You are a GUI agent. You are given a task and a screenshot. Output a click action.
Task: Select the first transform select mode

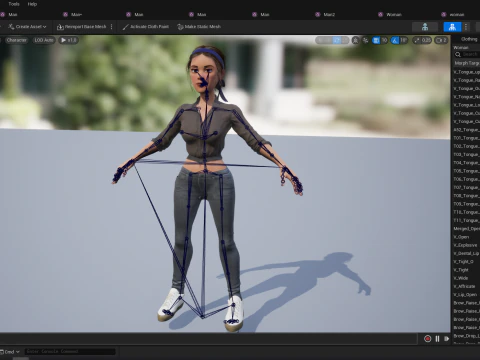pyautogui.click(x=320, y=40)
